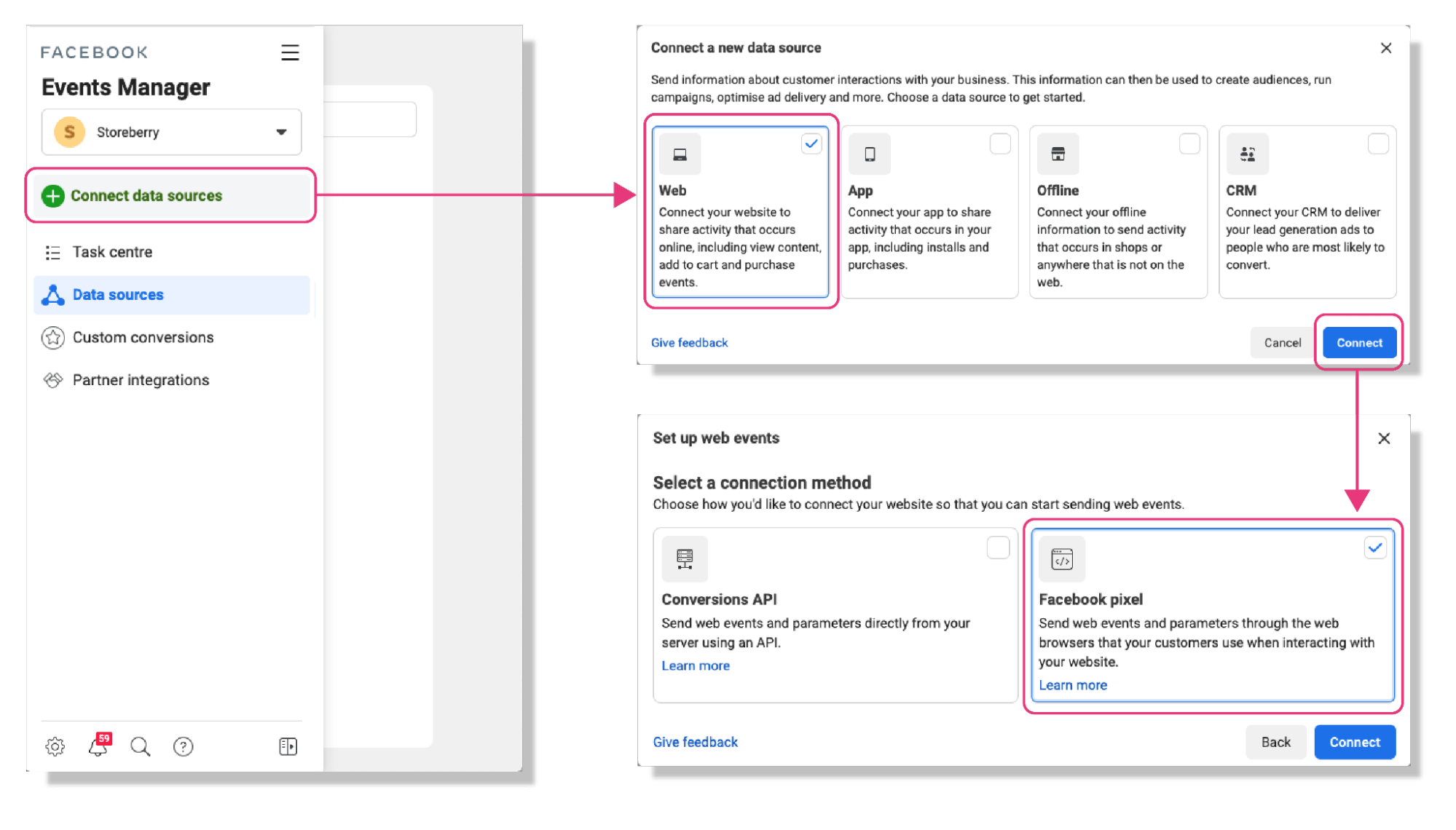Click the Conversions API title text
Viewport: 1456px width, 830px height.
coord(719,599)
